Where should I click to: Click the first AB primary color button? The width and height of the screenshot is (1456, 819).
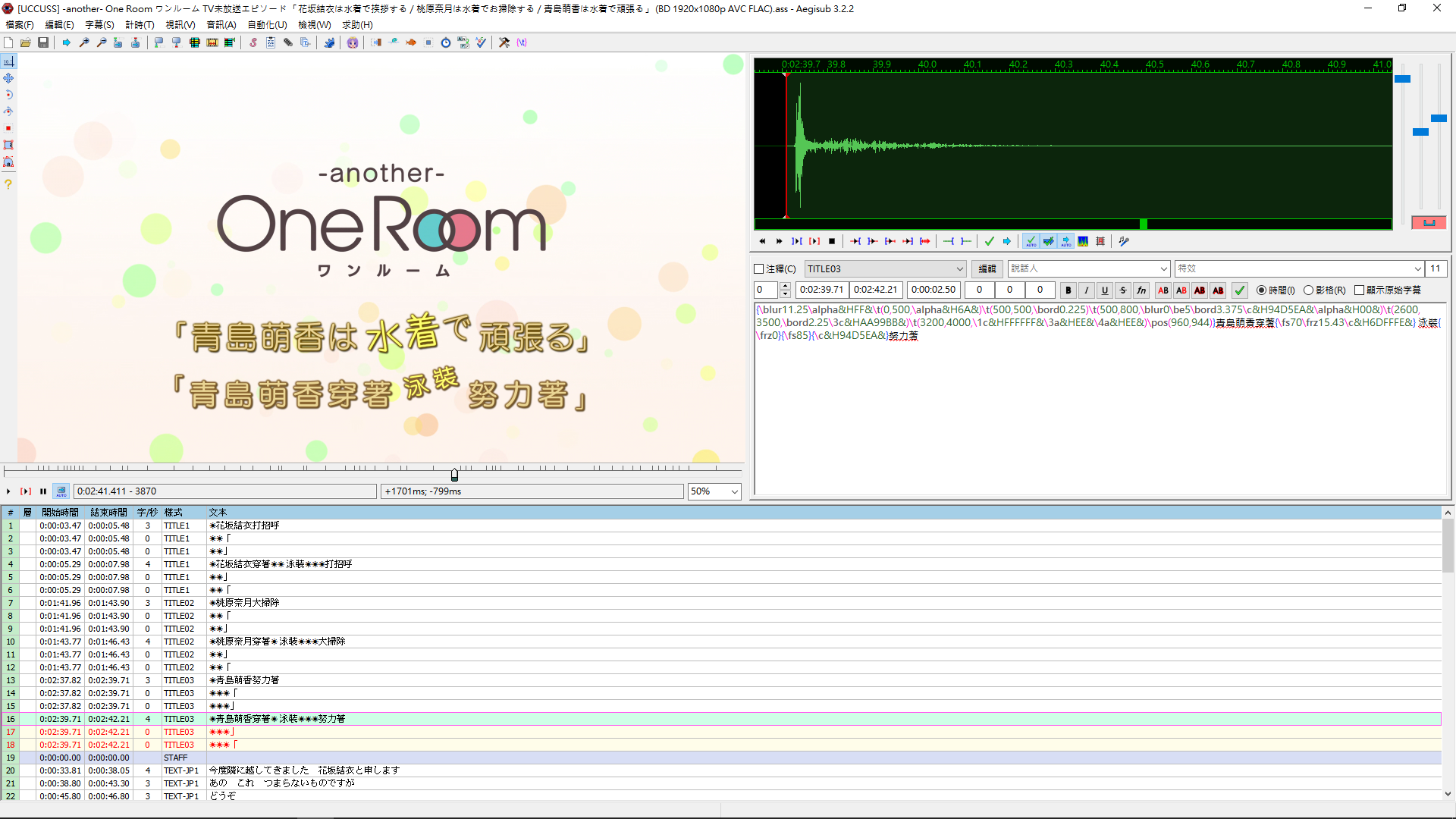[1163, 290]
